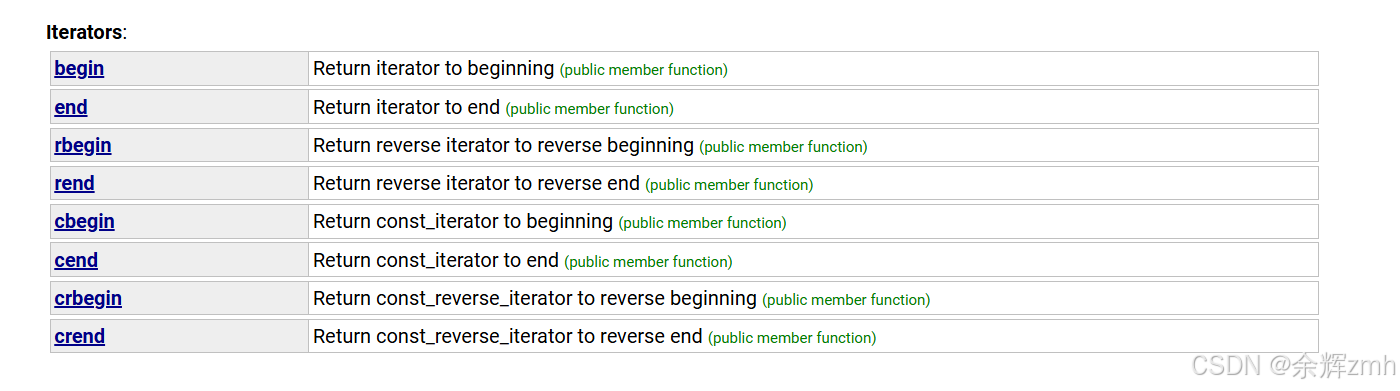1400x391 pixels.
Task: Click 'Return reverse iterator to reverse end' text
Action: coord(476,184)
